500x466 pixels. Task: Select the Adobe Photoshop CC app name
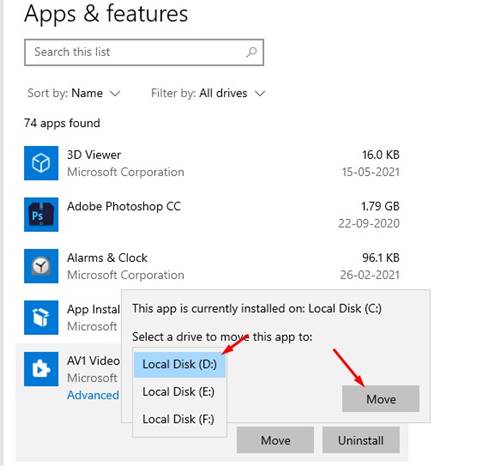tap(124, 206)
